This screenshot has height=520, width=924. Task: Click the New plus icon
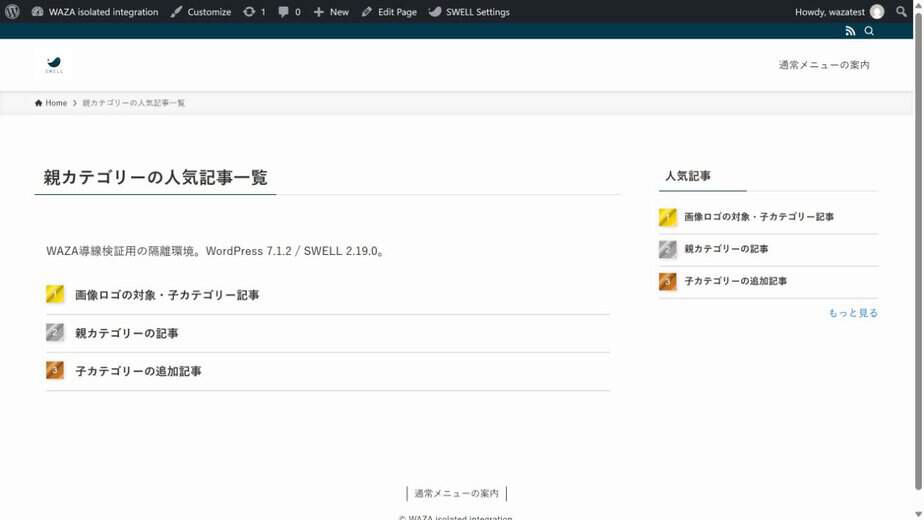(x=319, y=12)
